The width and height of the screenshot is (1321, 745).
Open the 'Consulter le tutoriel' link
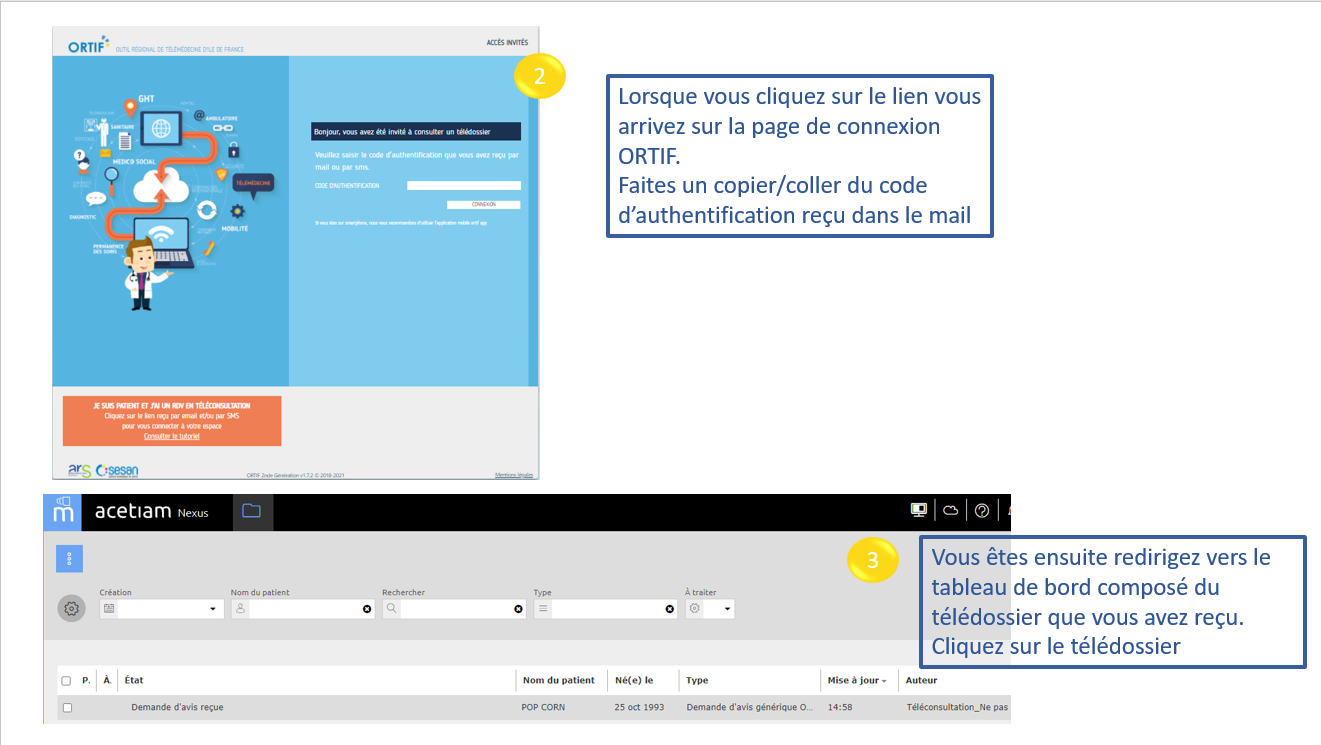point(172,437)
